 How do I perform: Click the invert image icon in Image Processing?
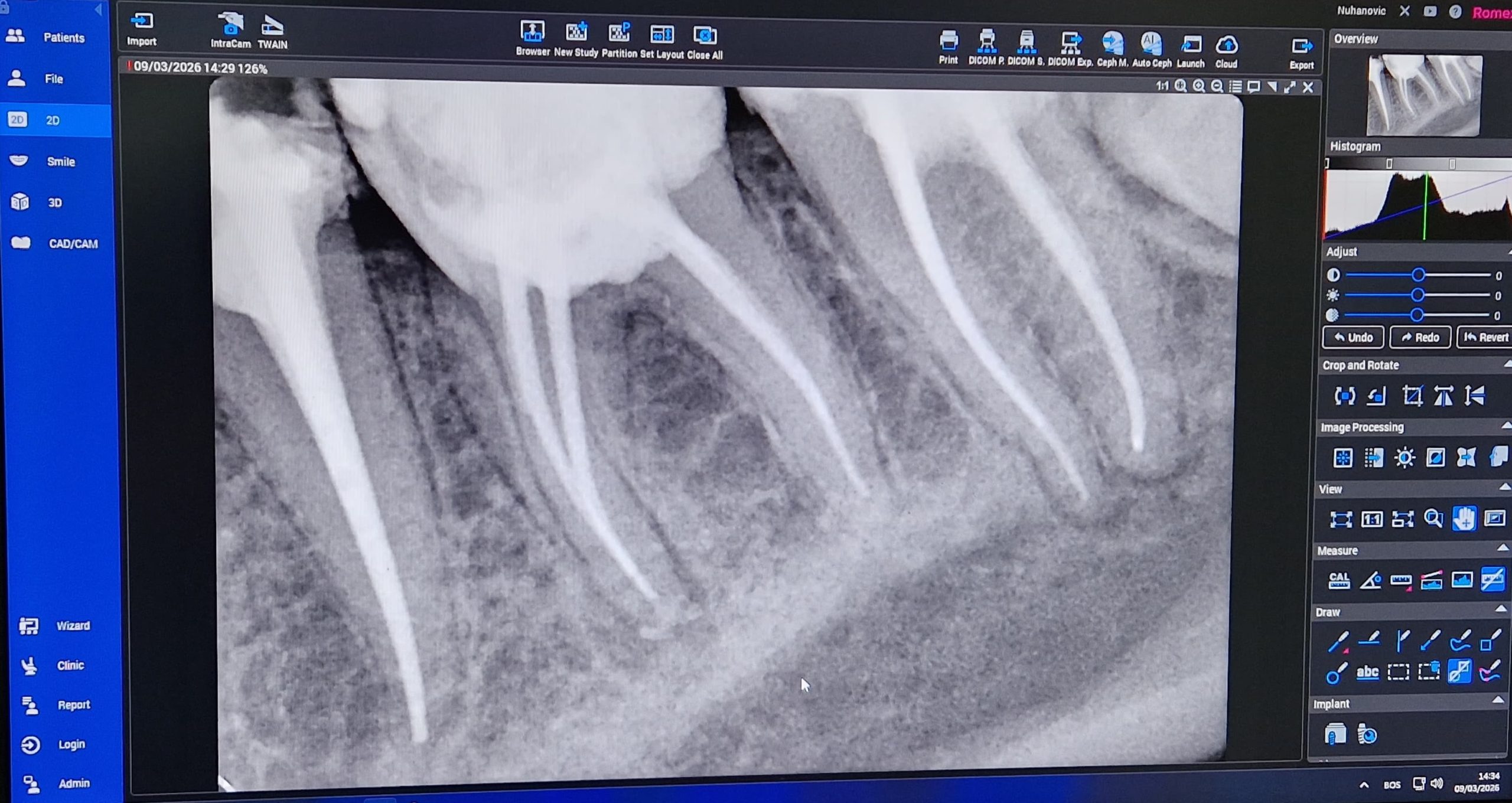click(1435, 458)
